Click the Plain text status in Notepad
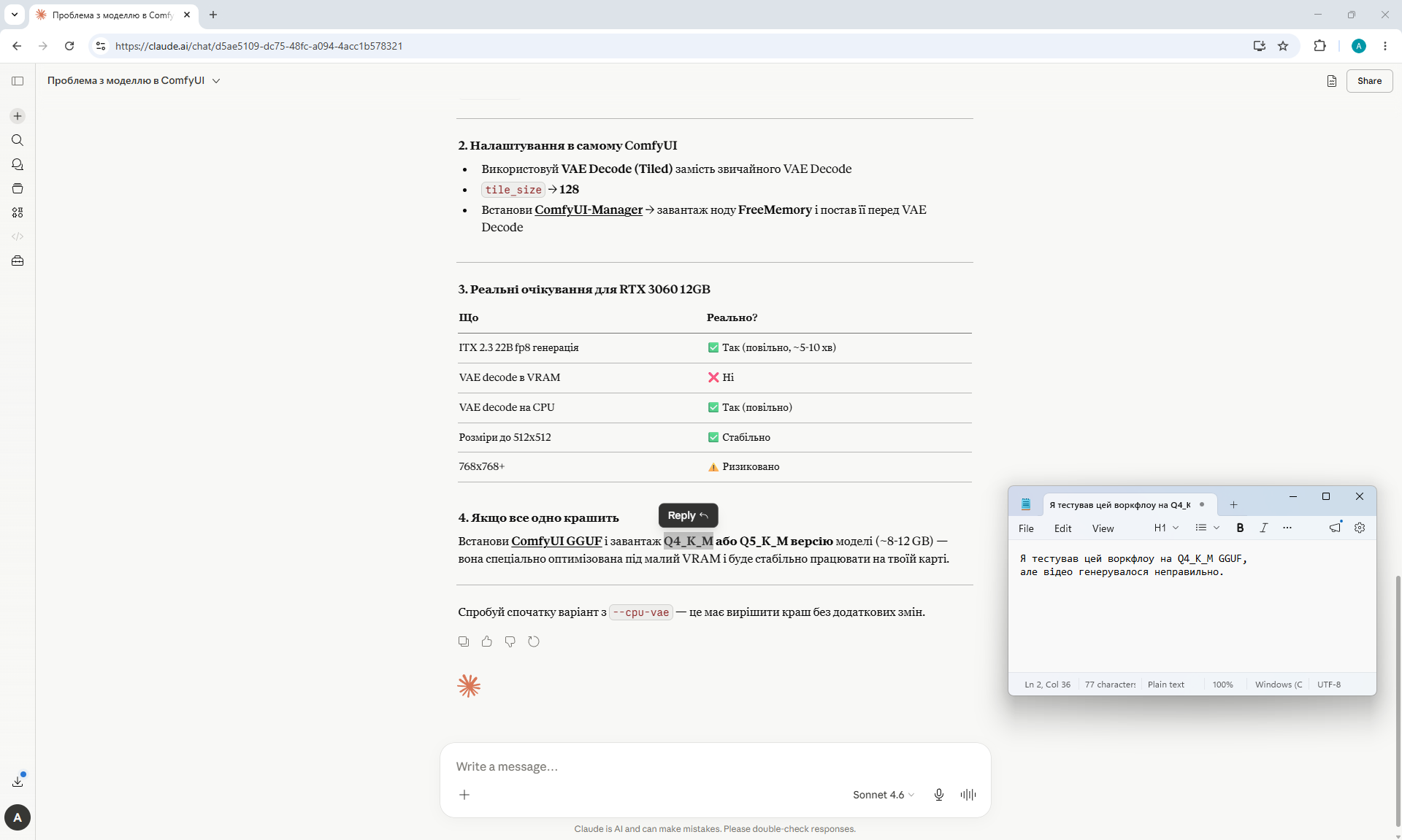This screenshot has width=1402, height=840. [x=1166, y=685]
